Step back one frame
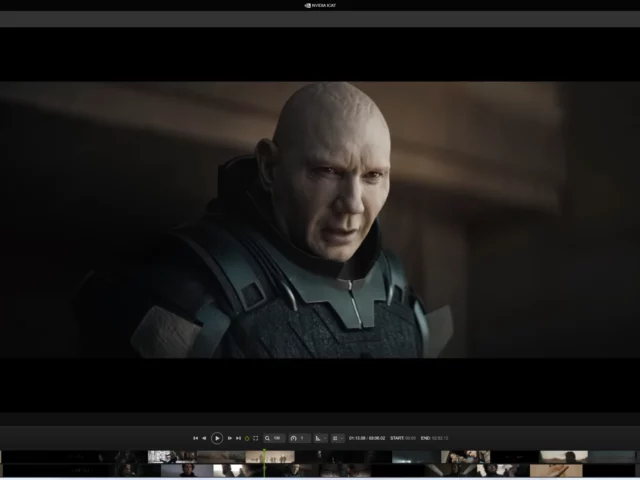The height and width of the screenshot is (480, 640). tap(204, 438)
